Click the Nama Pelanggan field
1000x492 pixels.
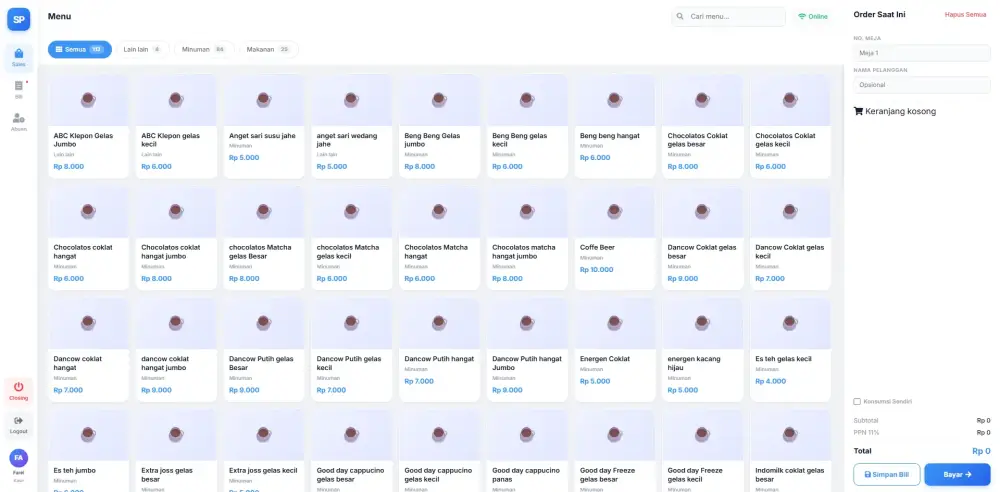920,85
